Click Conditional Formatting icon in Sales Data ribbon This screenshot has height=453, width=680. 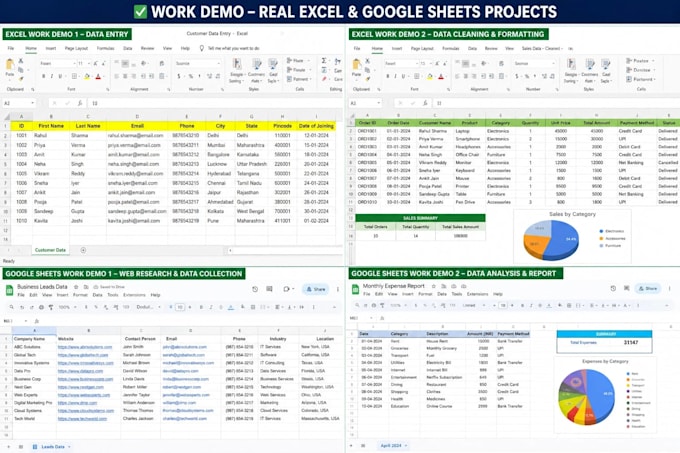tap(571, 66)
